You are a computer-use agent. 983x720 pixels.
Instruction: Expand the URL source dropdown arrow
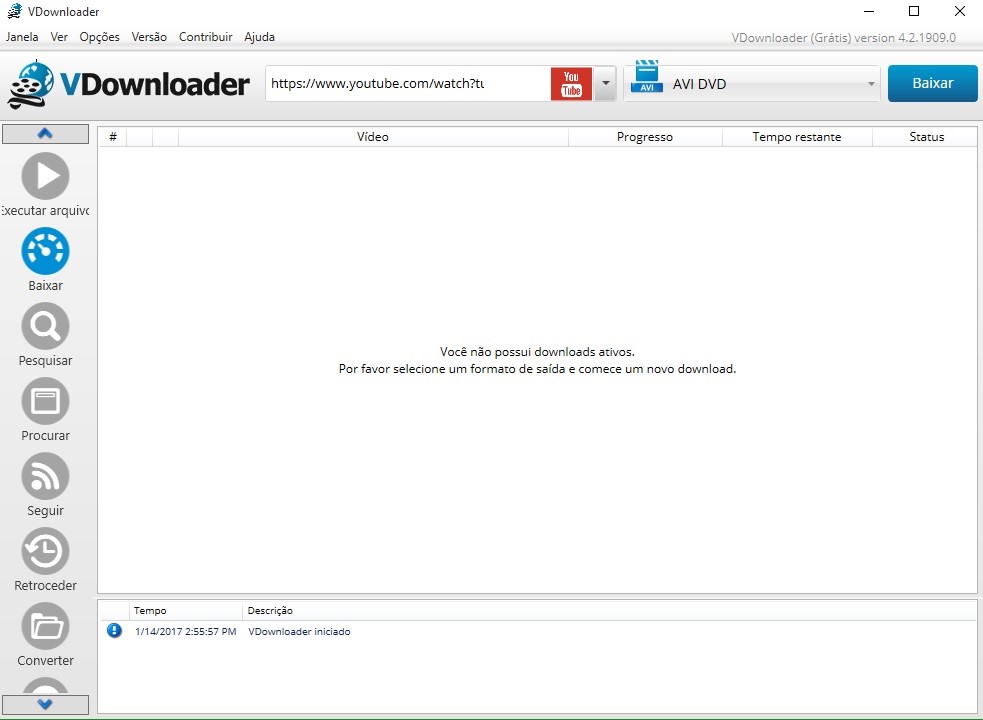(605, 83)
